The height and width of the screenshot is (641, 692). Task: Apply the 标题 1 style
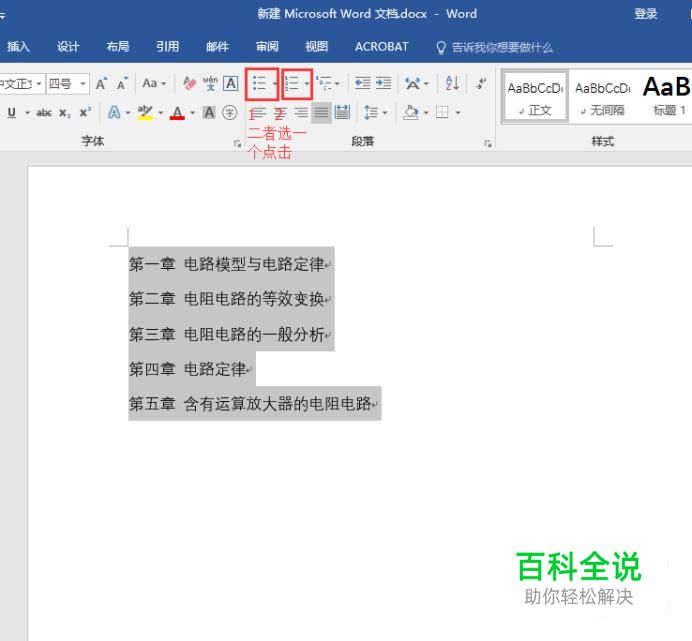[667, 97]
